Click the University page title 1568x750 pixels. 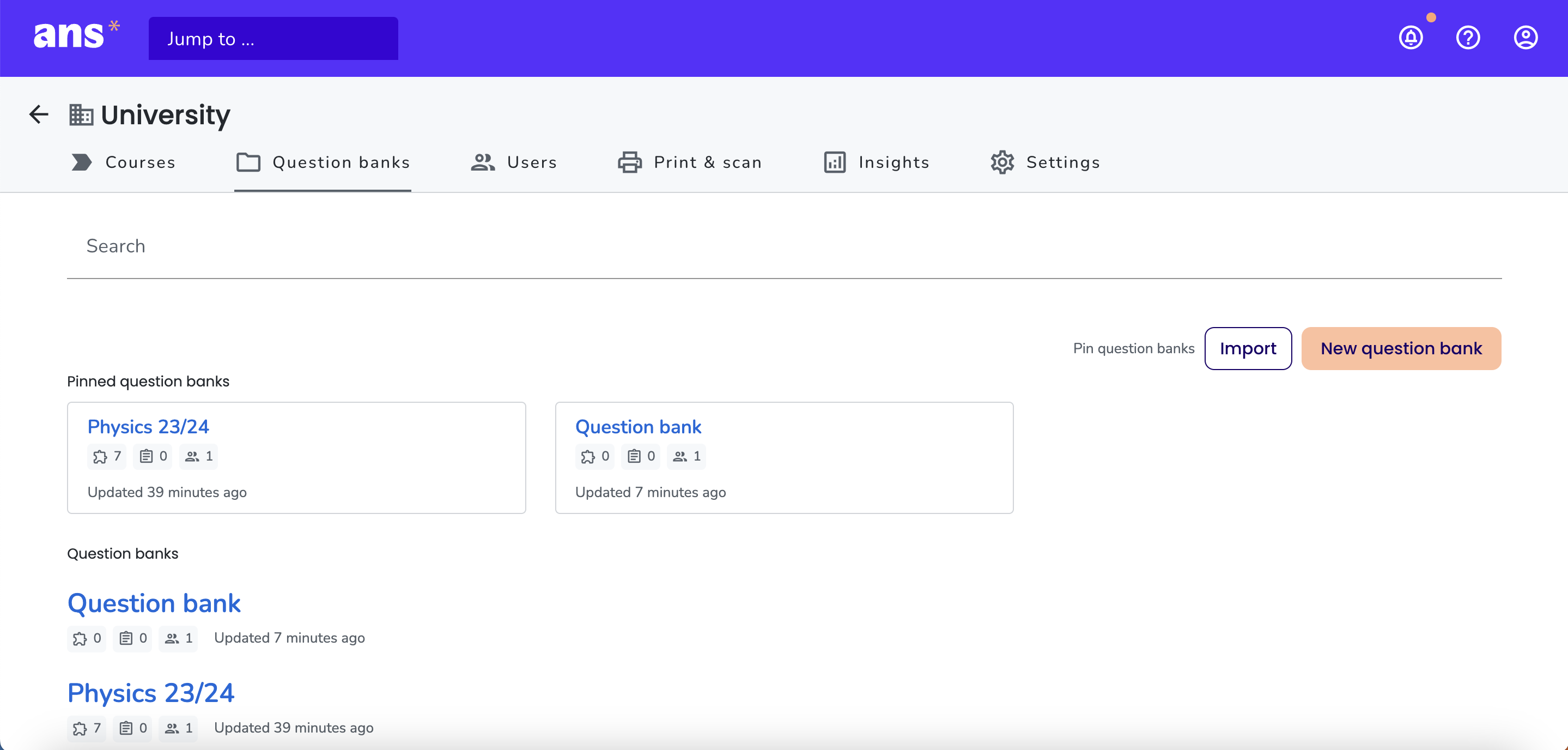coord(166,115)
